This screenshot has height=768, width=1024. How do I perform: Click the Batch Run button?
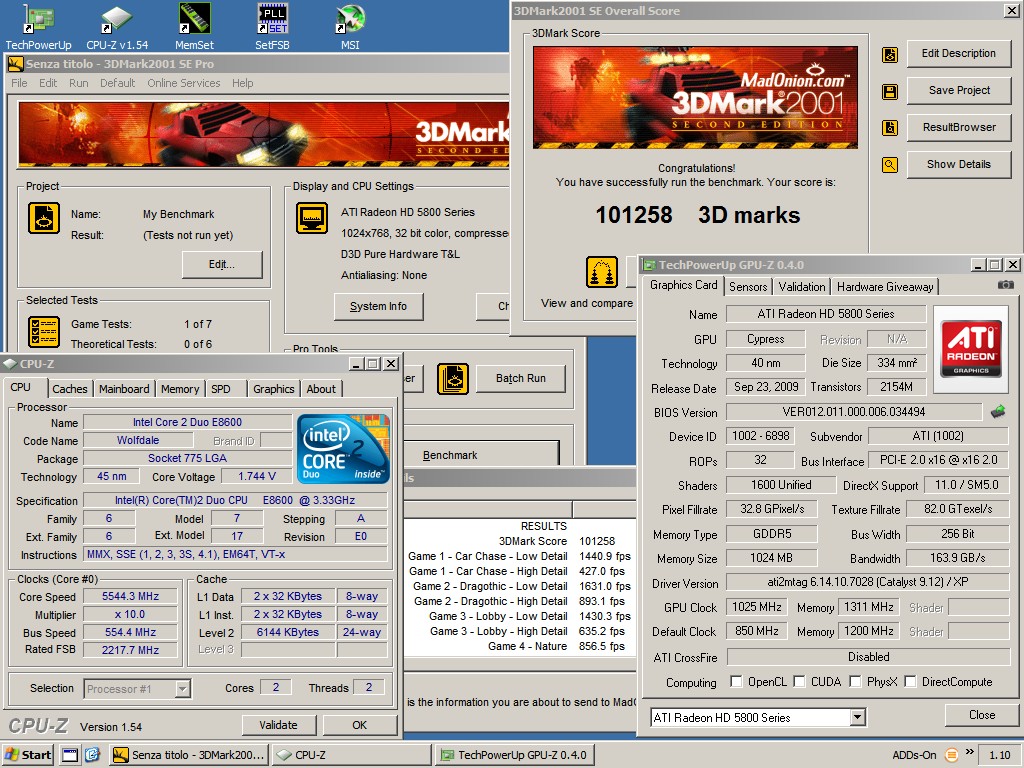pos(520,378)
